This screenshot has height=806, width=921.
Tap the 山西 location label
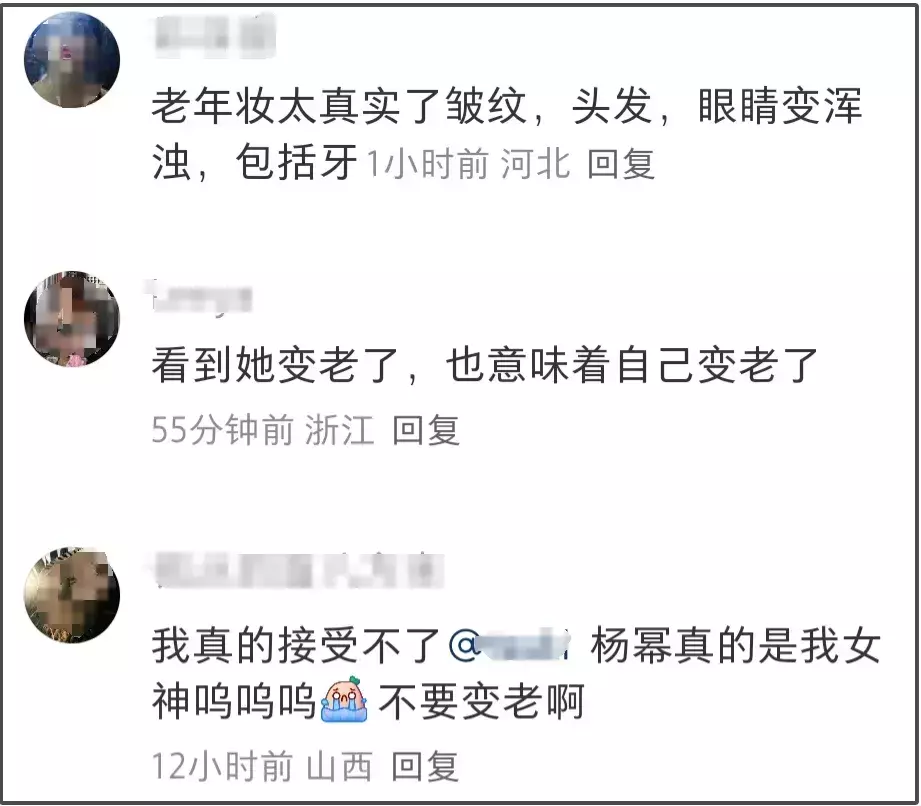coord(340,766)
